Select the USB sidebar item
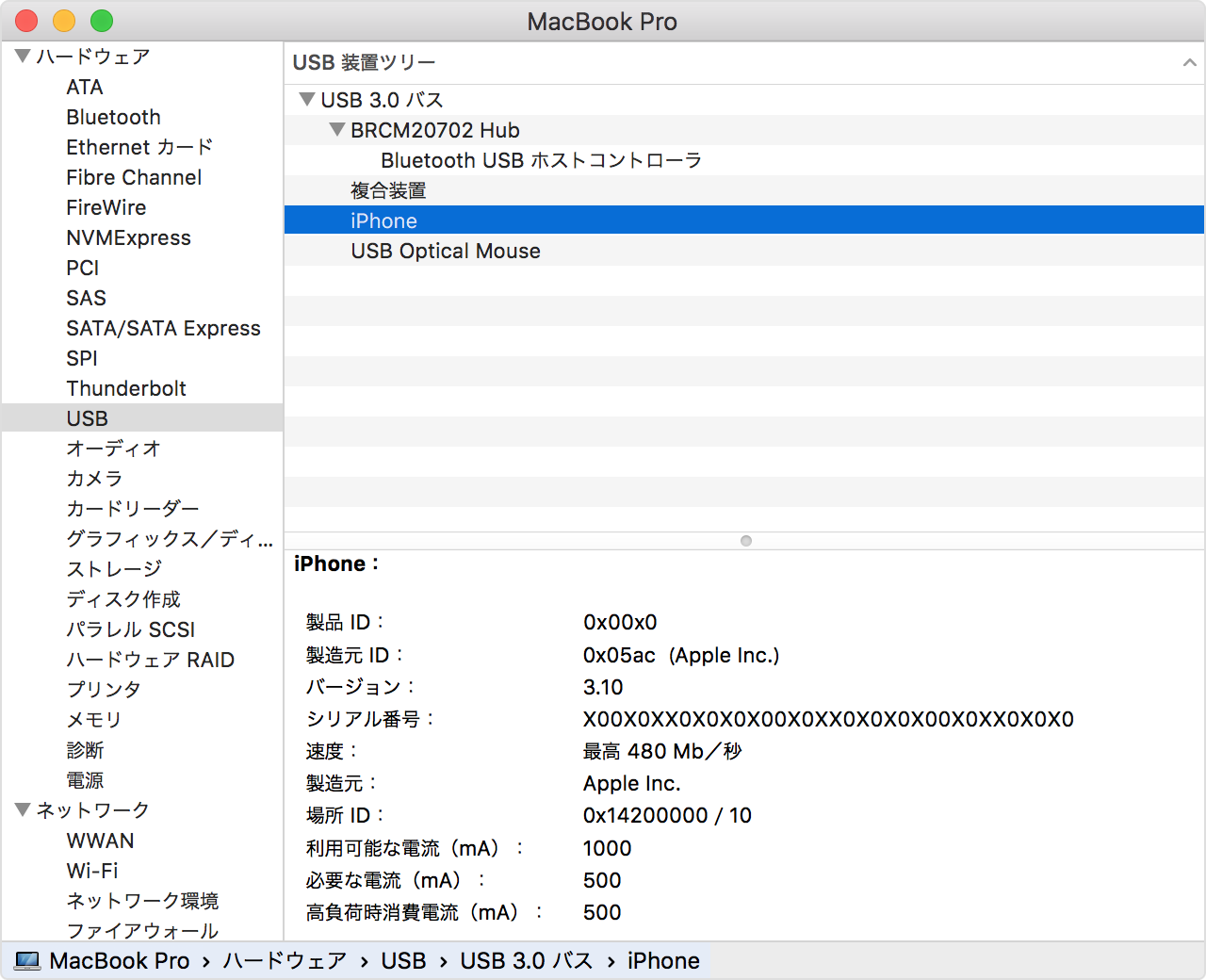This screenshot has width=1206, height=980. point(142,417)
